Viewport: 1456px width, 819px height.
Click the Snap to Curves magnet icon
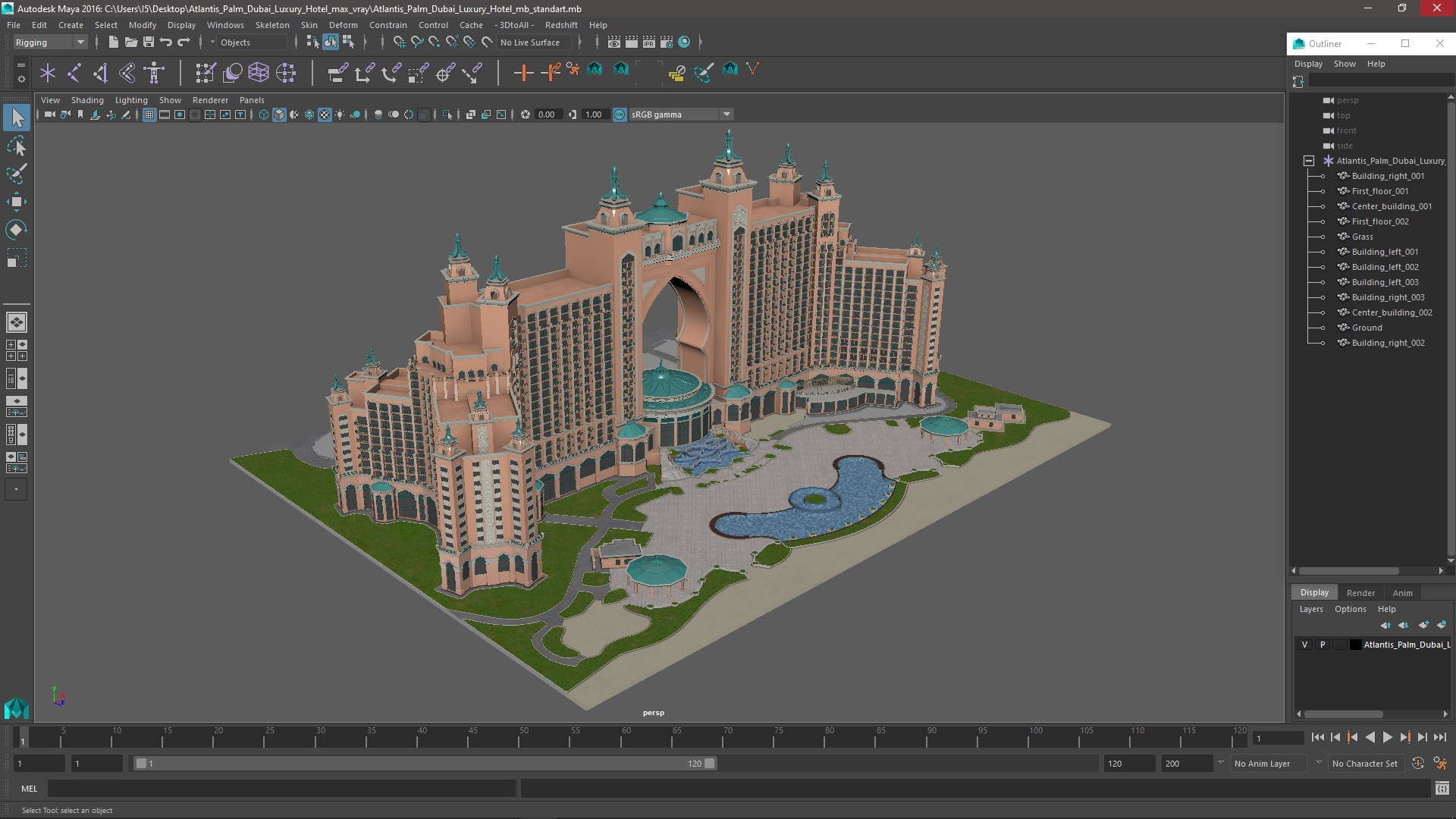point(417,42)
